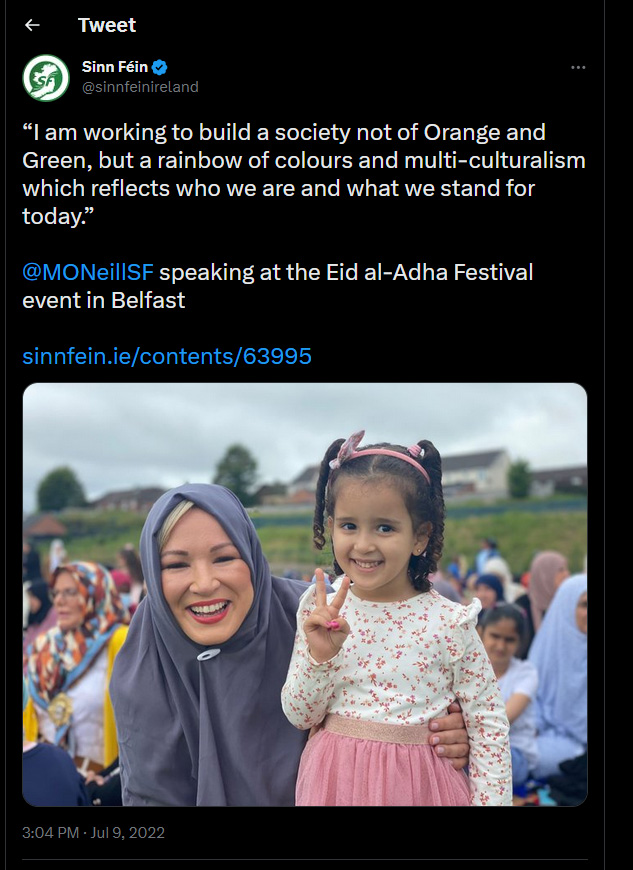
Task: Click the Tweet header title
Action: pyautogui.click(x=107, y=25)
